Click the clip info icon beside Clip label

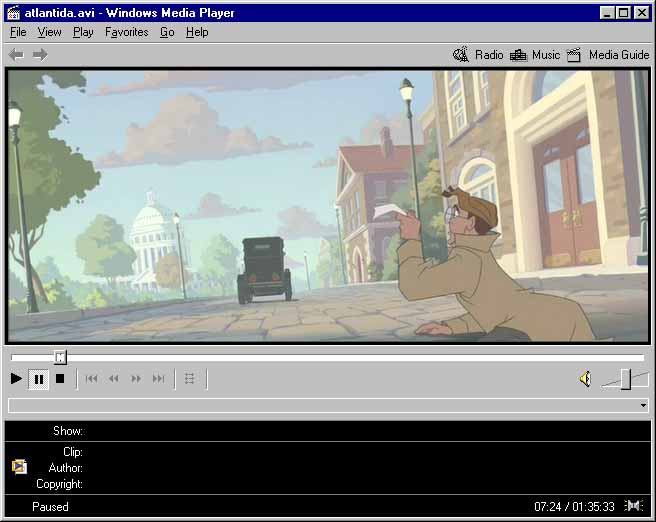click(19, 467)
